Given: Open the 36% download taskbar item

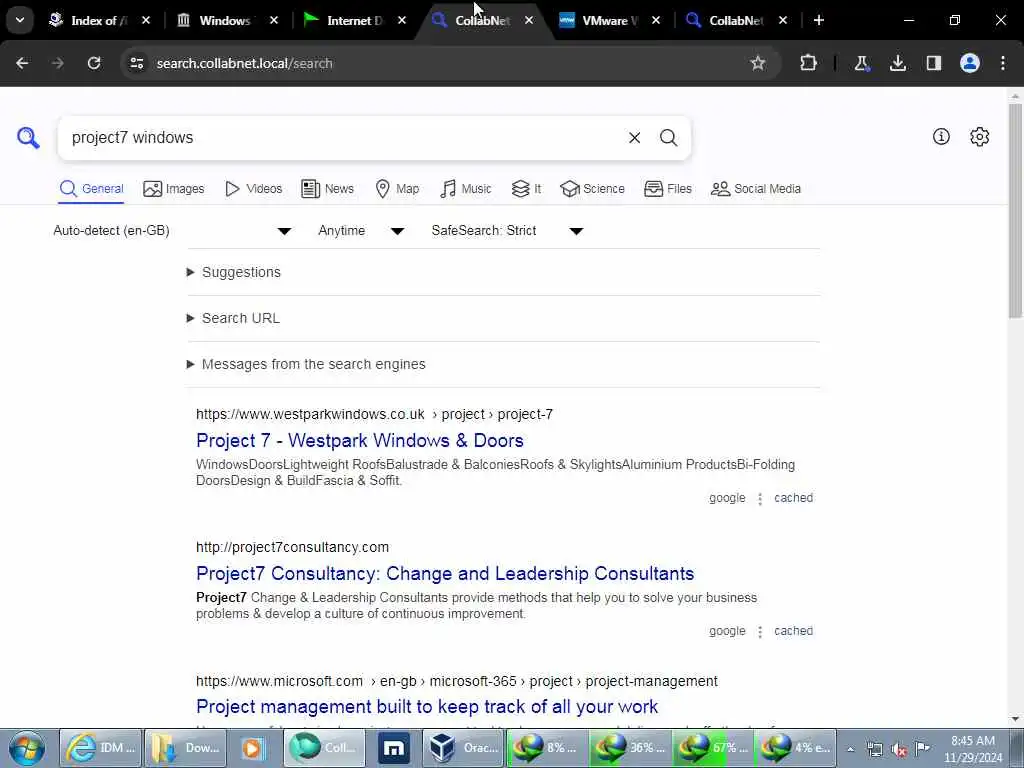Looking at the screenshot, I should point(630,748).
